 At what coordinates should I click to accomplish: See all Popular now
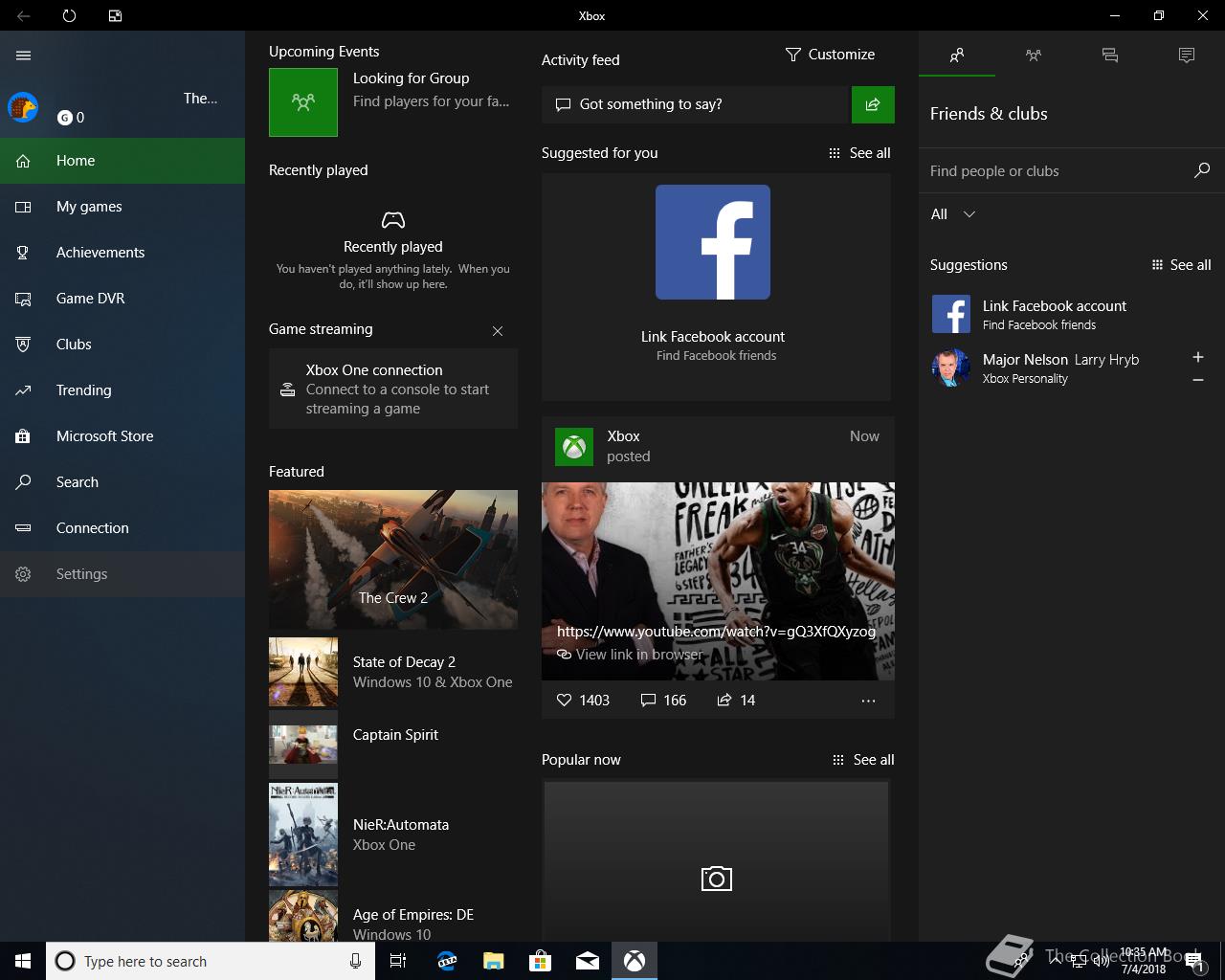pos(863,760)
